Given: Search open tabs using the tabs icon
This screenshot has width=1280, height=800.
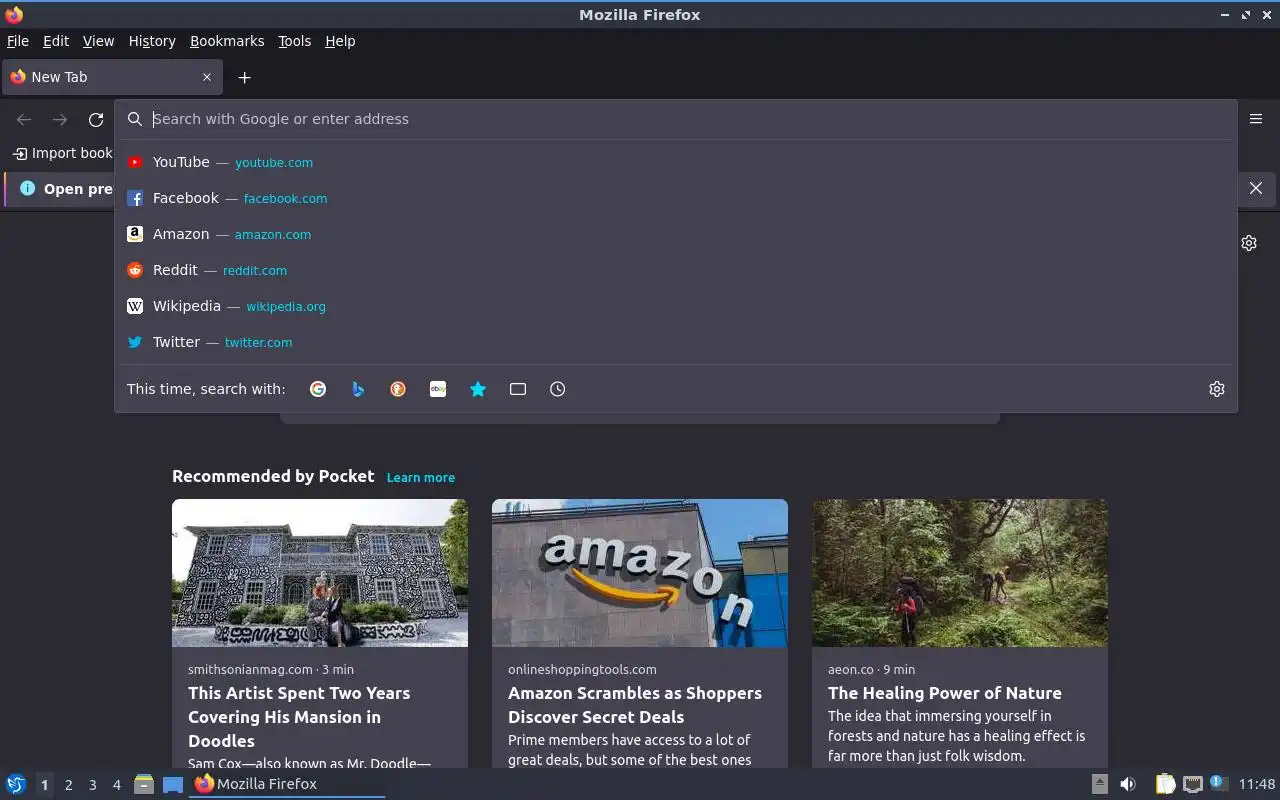Looking at the screenshot, I should 518,389.
